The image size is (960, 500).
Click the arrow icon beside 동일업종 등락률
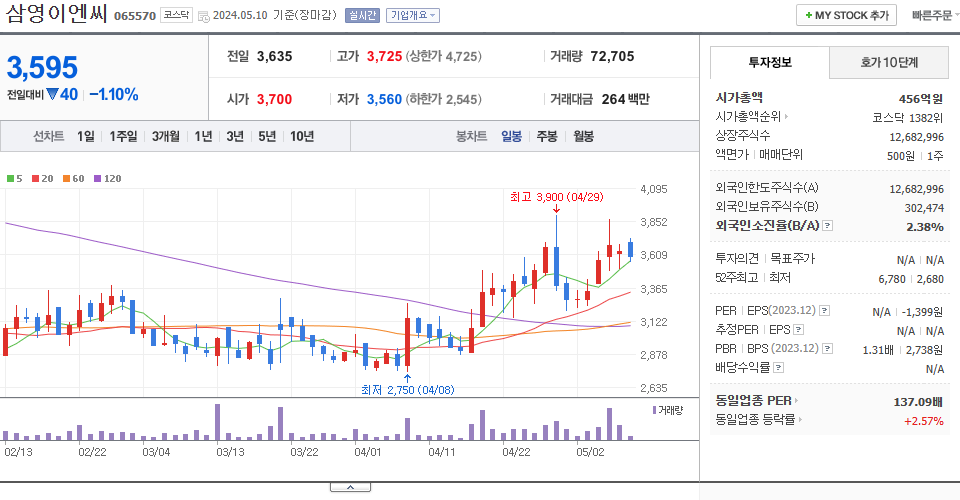pos(800,420)
